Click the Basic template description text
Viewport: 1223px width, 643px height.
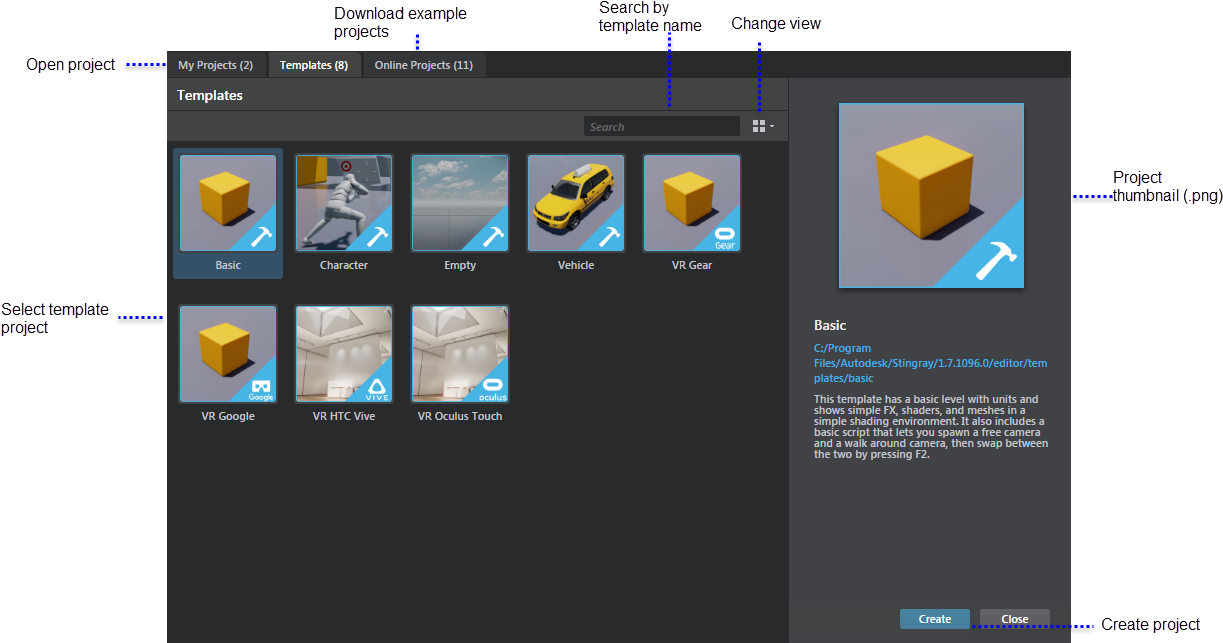(931, 427)
